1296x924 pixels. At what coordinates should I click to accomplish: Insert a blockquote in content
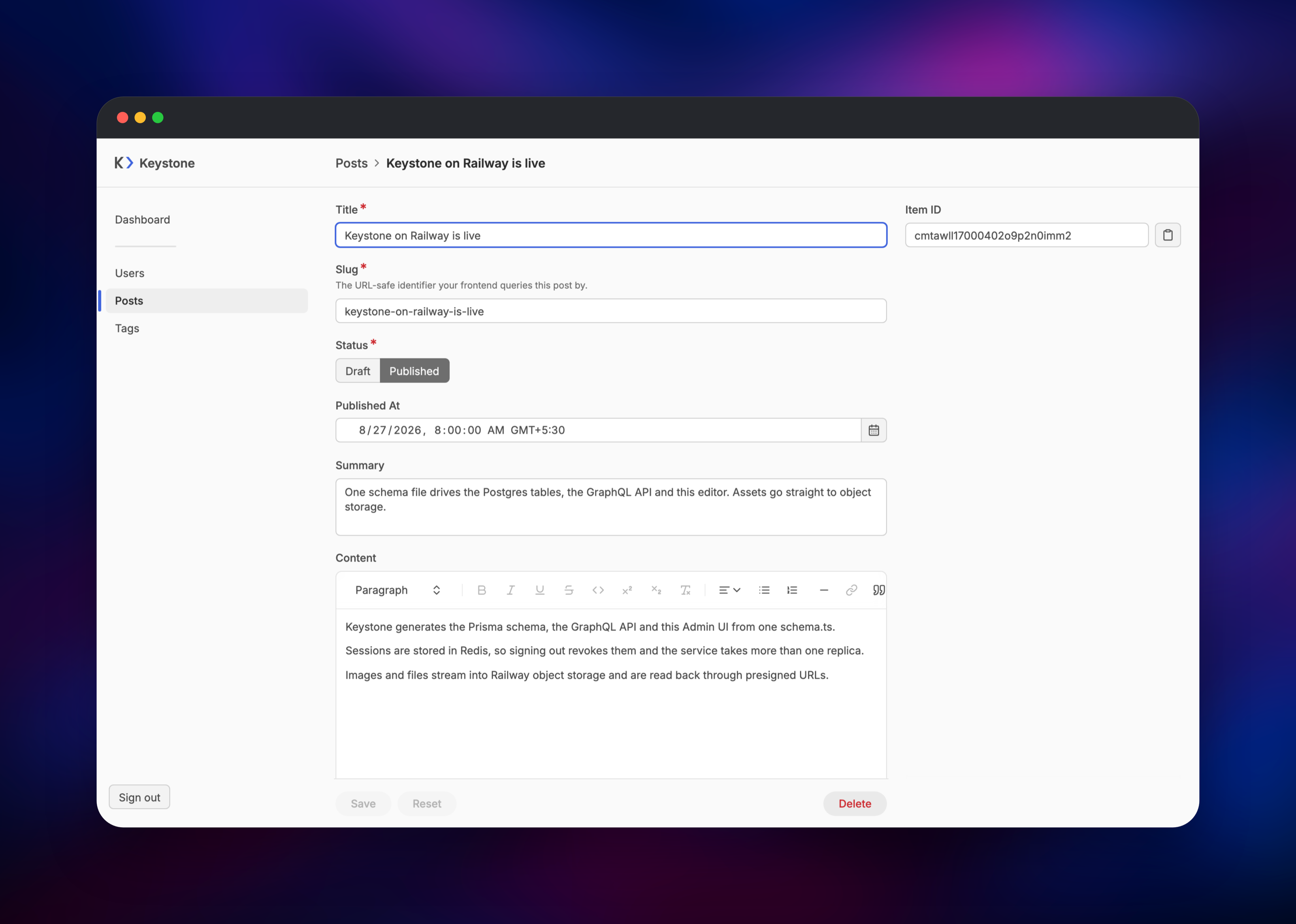[878, 590]
